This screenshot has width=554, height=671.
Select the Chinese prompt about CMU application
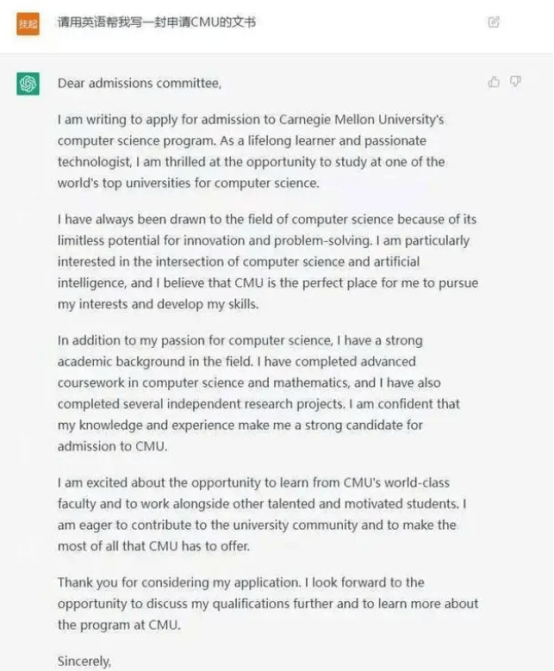pos(157,22)
